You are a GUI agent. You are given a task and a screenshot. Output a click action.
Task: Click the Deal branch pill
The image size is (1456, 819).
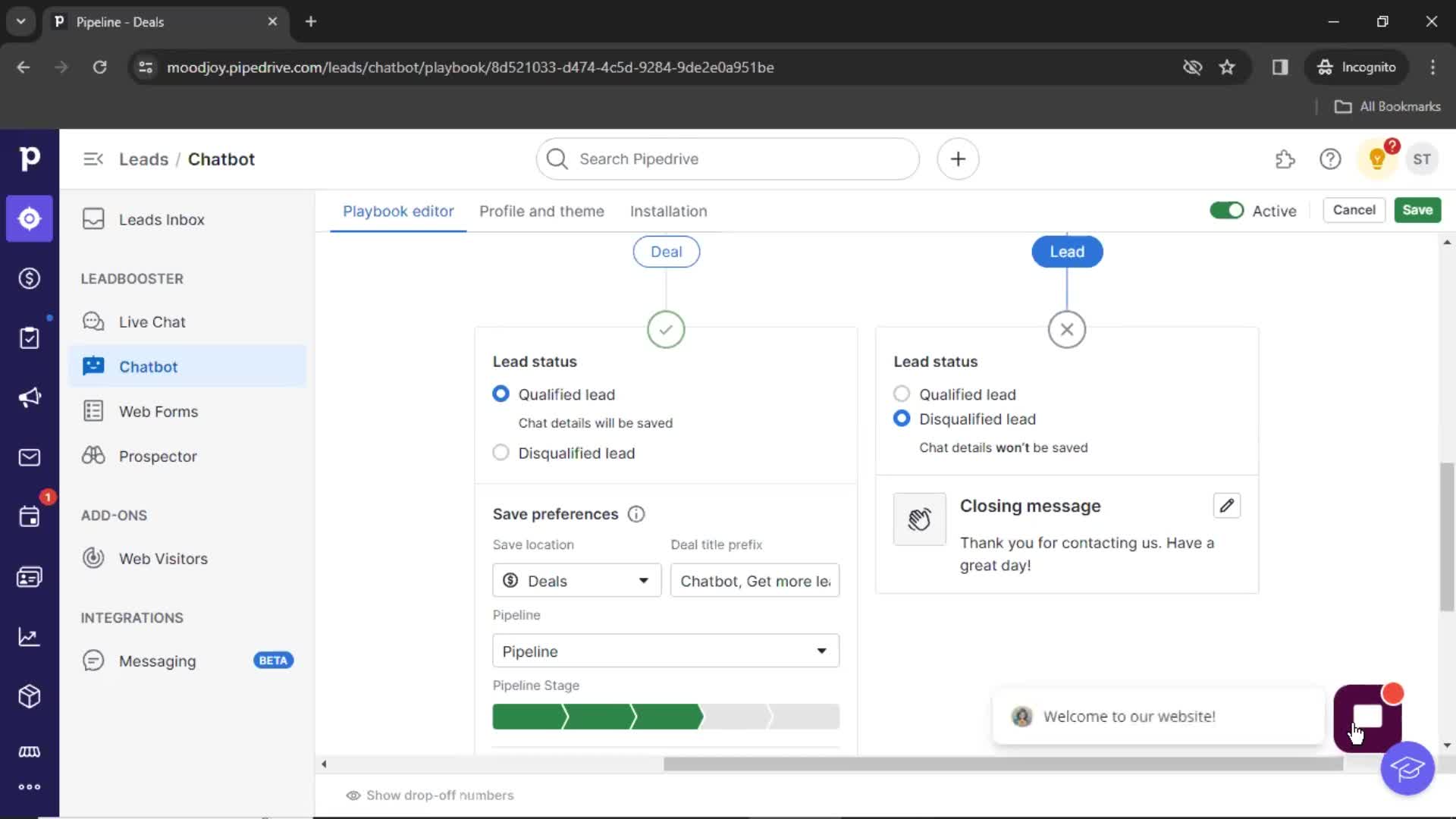[x=666, y=252]
